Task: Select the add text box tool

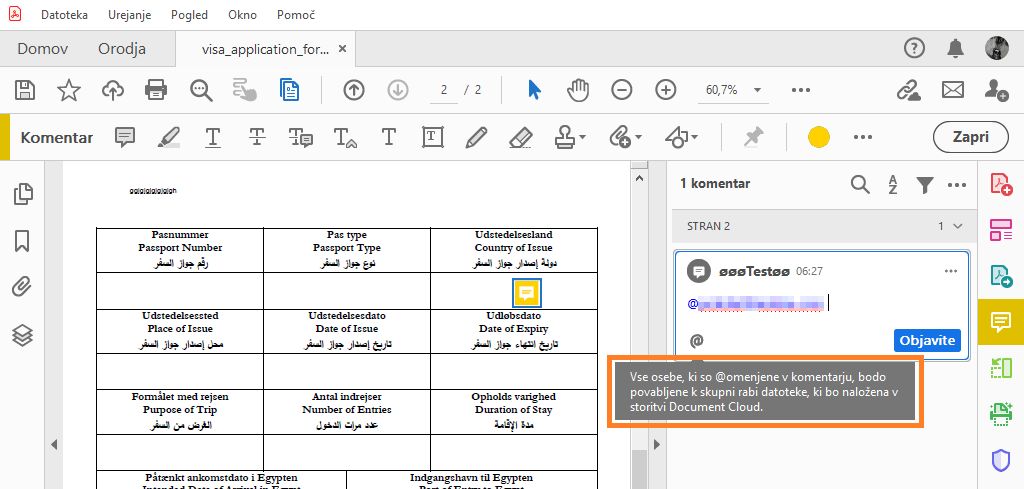Action: coord(432,137)
